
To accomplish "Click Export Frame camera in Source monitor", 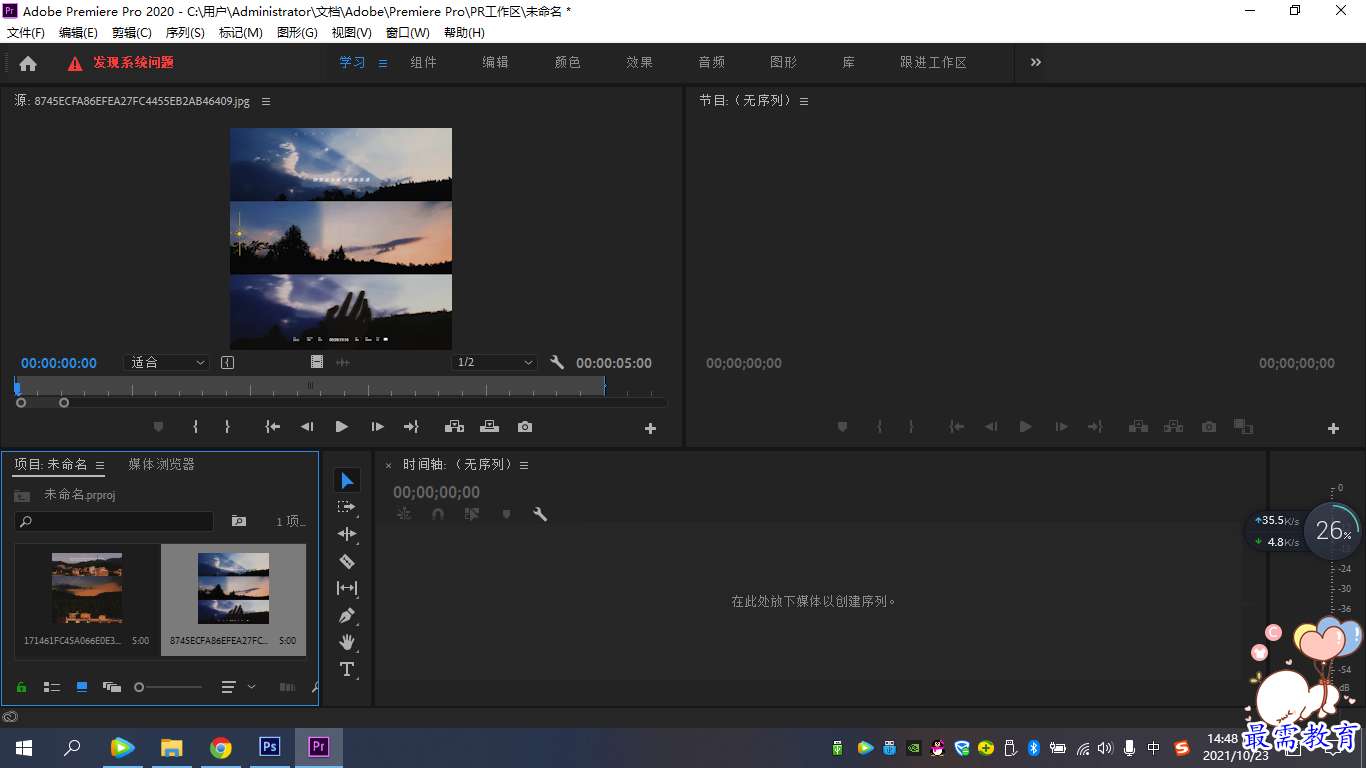I will point(525,427).
